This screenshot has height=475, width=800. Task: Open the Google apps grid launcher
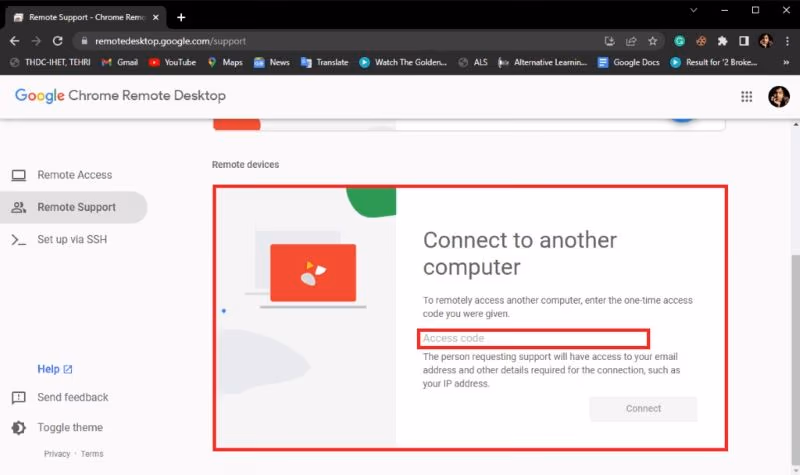click(746, 96)
